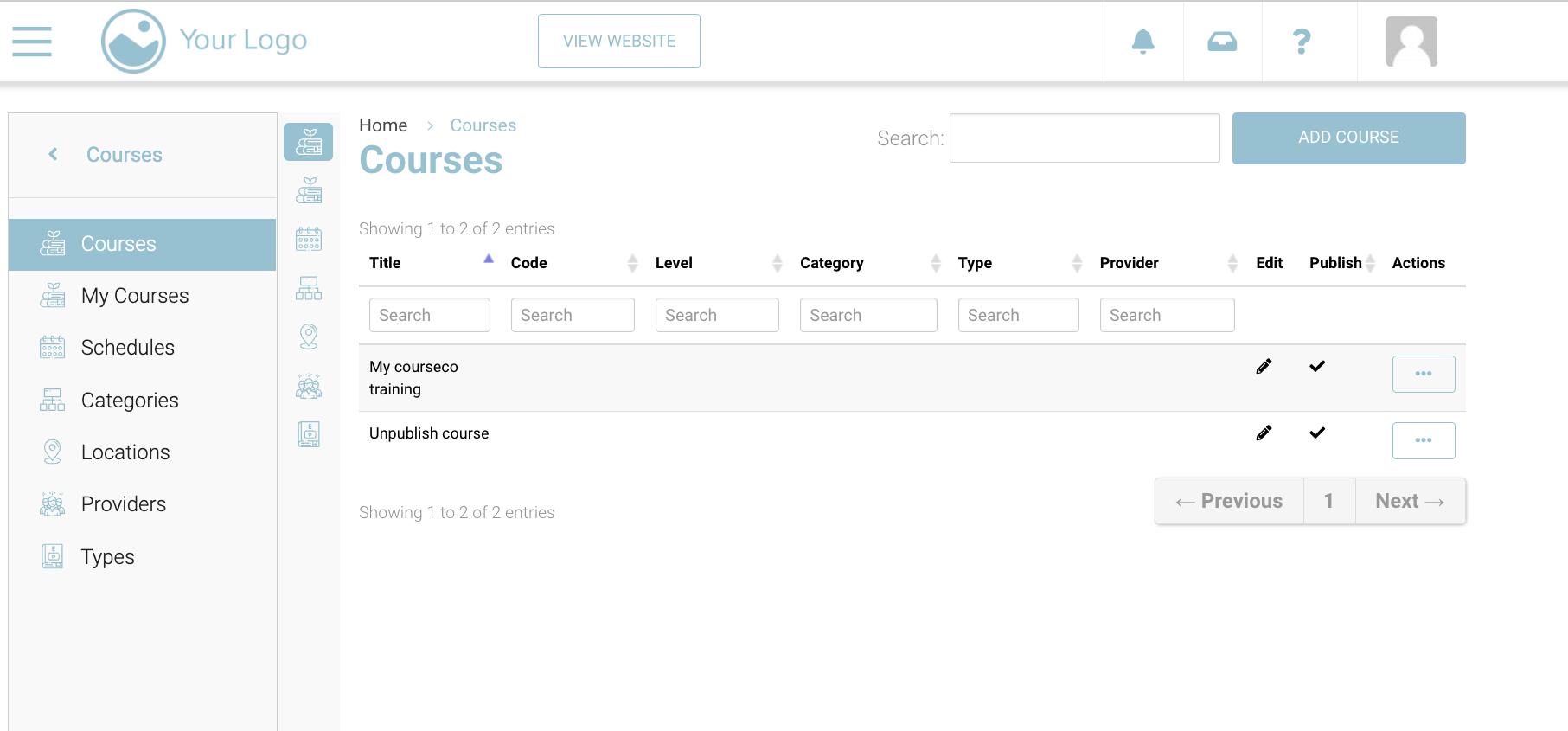Focus the main Search input field
Viewport: 1568px width, 731px height.
click(1084, 138)
